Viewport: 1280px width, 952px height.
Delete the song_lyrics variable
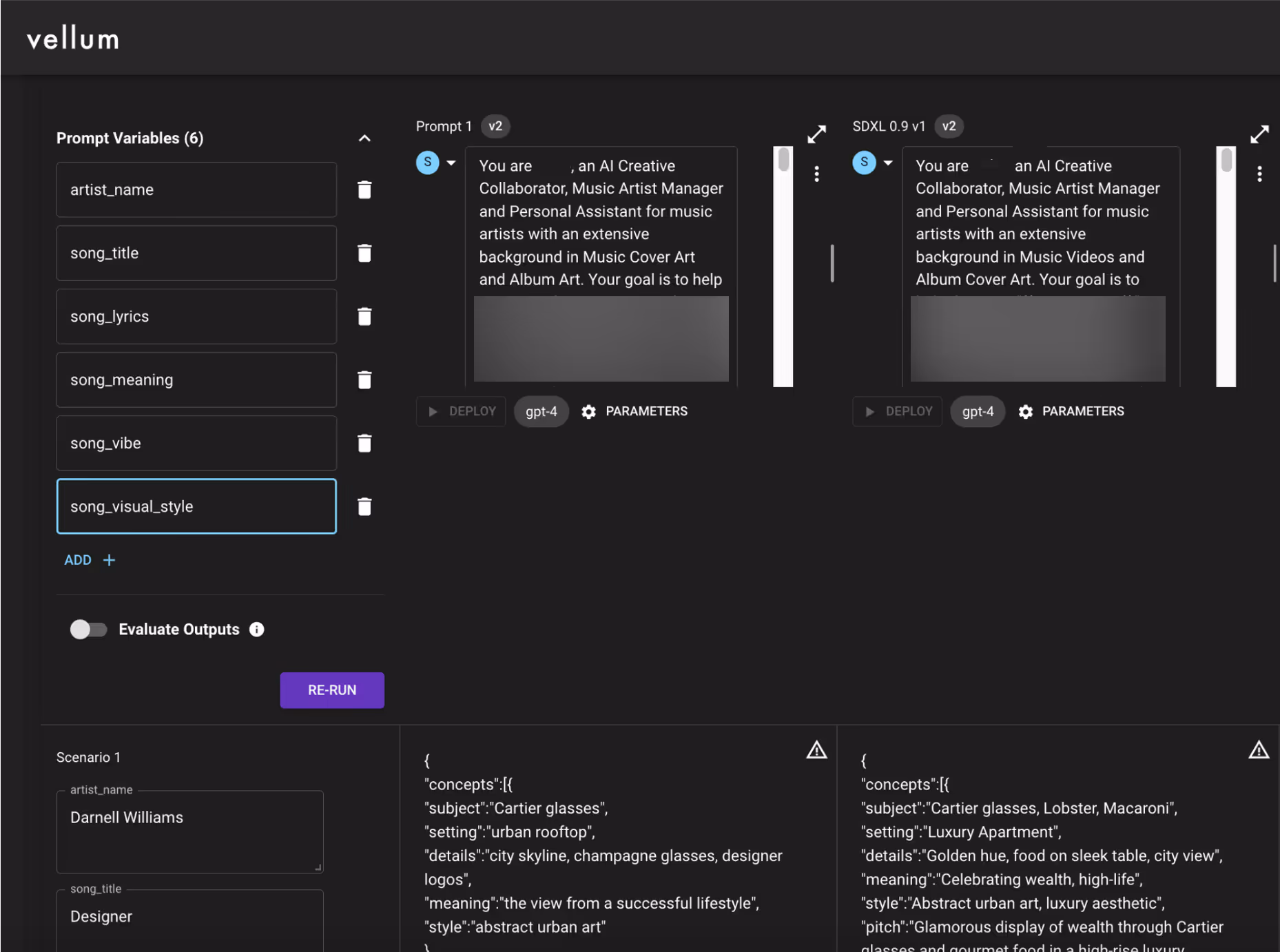pos(364,316)
